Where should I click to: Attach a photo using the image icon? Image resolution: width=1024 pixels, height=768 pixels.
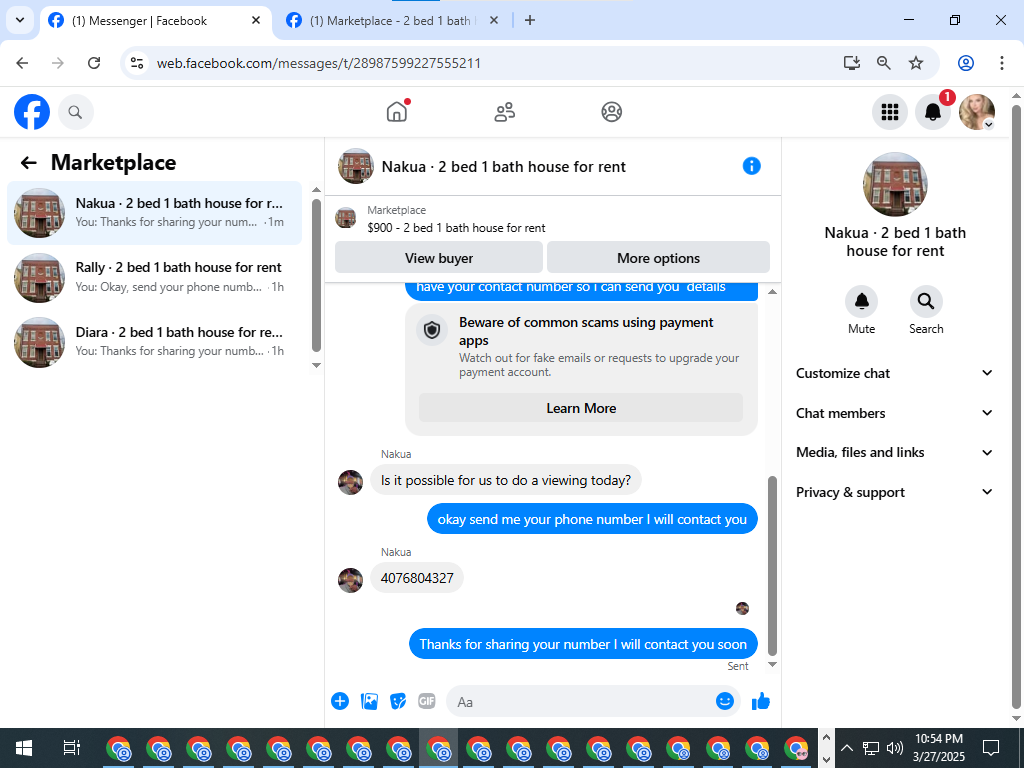click(x=370, y=701)
